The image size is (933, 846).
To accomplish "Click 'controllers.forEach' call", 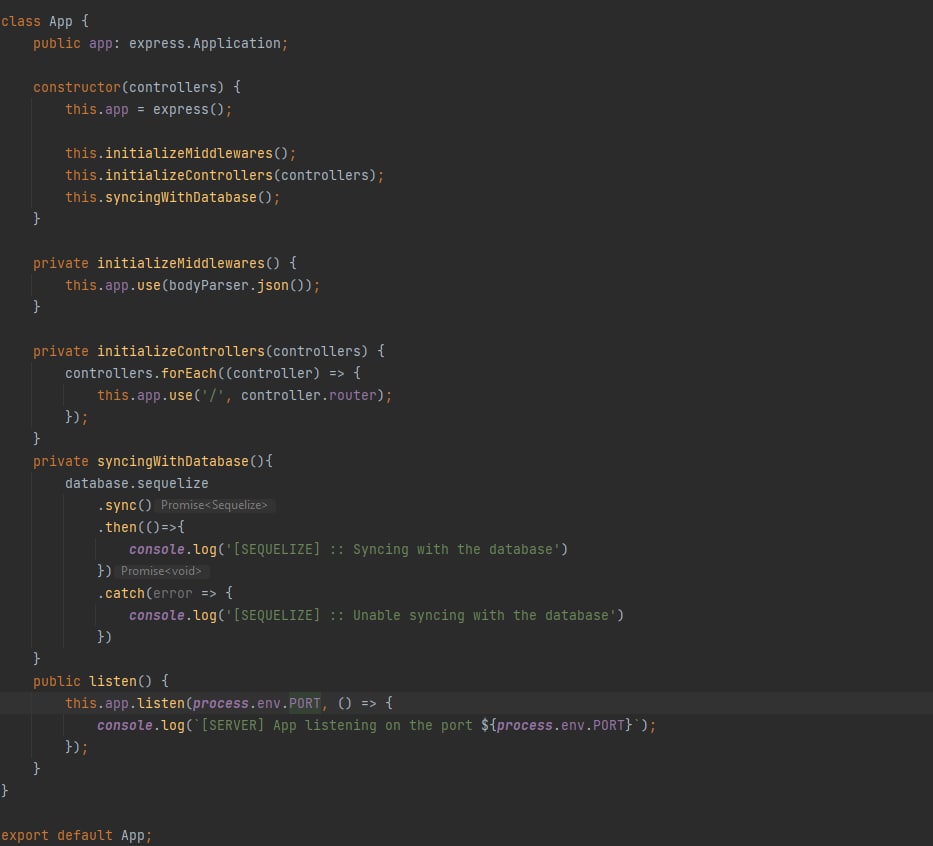I will (x=141, y=374).
